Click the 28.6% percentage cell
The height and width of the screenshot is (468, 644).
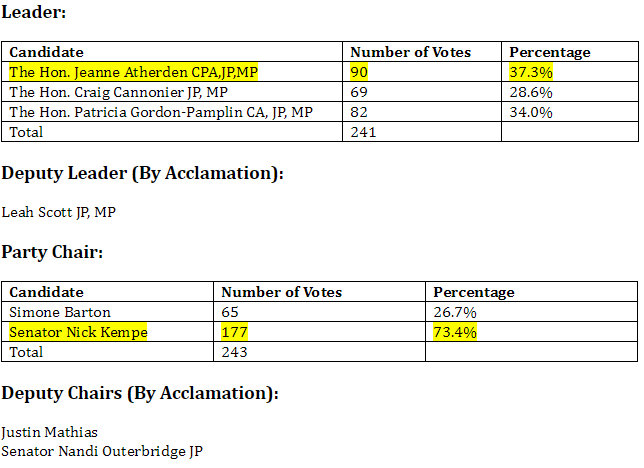point(531,92)
